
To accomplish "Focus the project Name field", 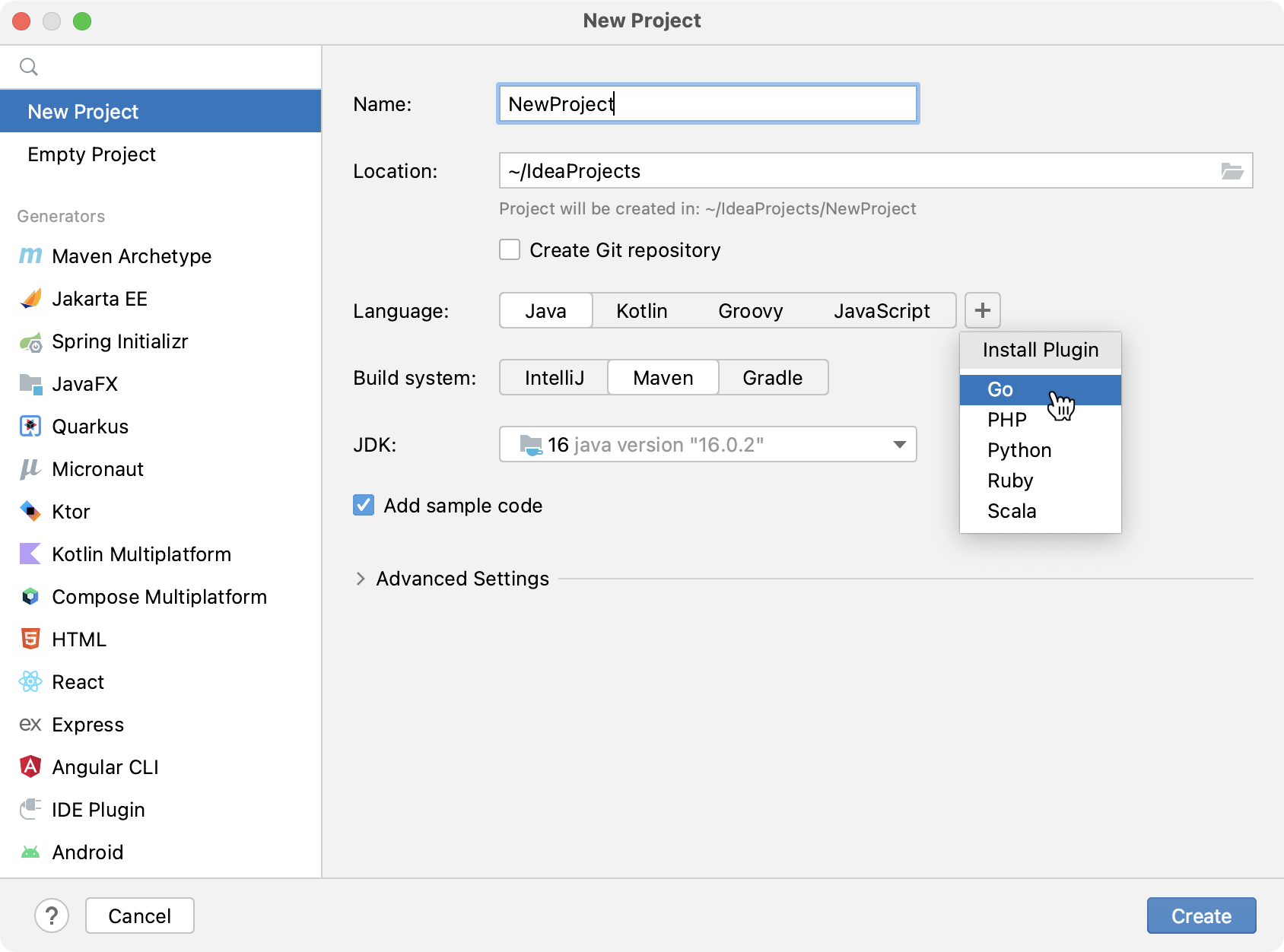I will 708,104.
